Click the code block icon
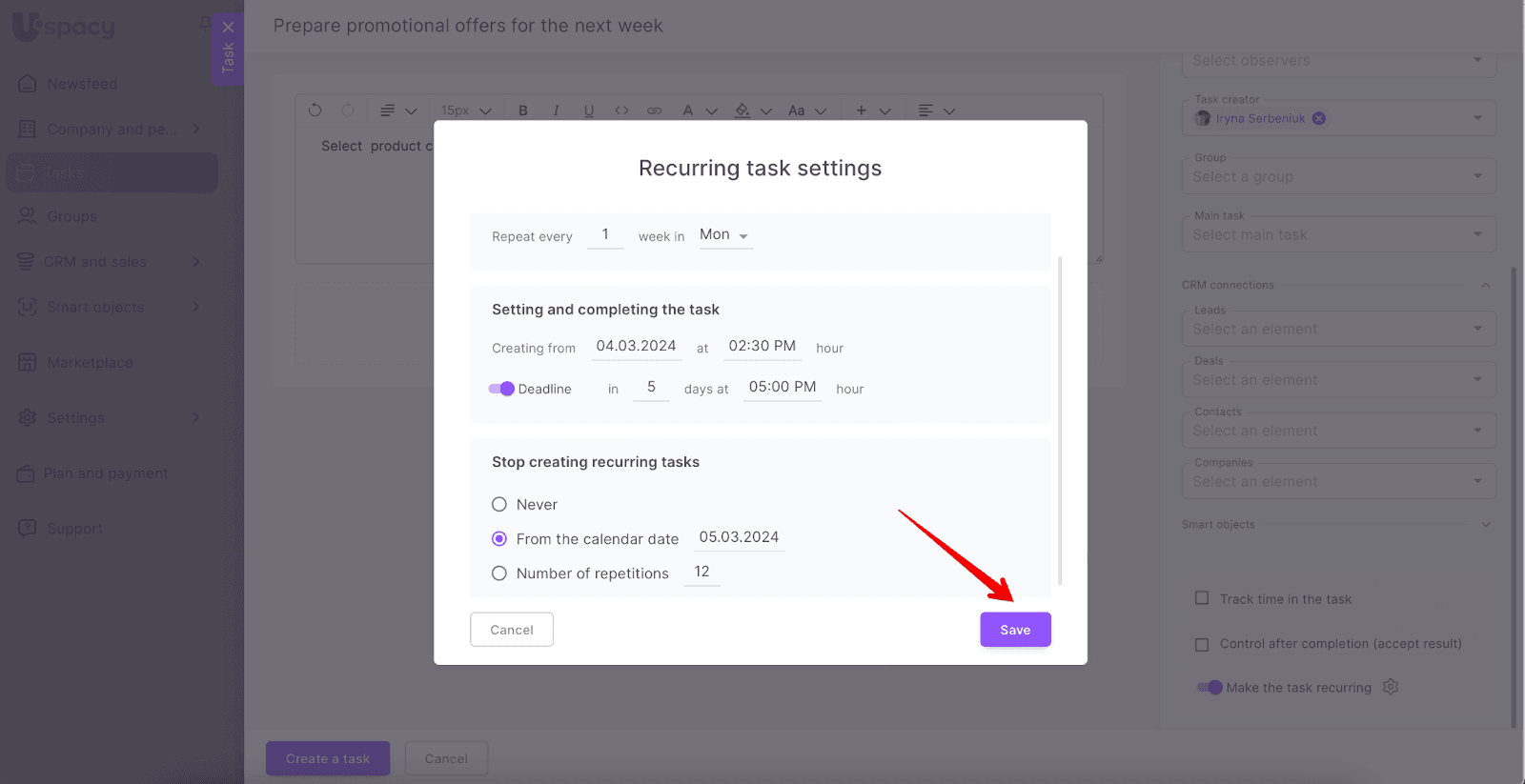1525x784 pixels. (x=621, y=111)
